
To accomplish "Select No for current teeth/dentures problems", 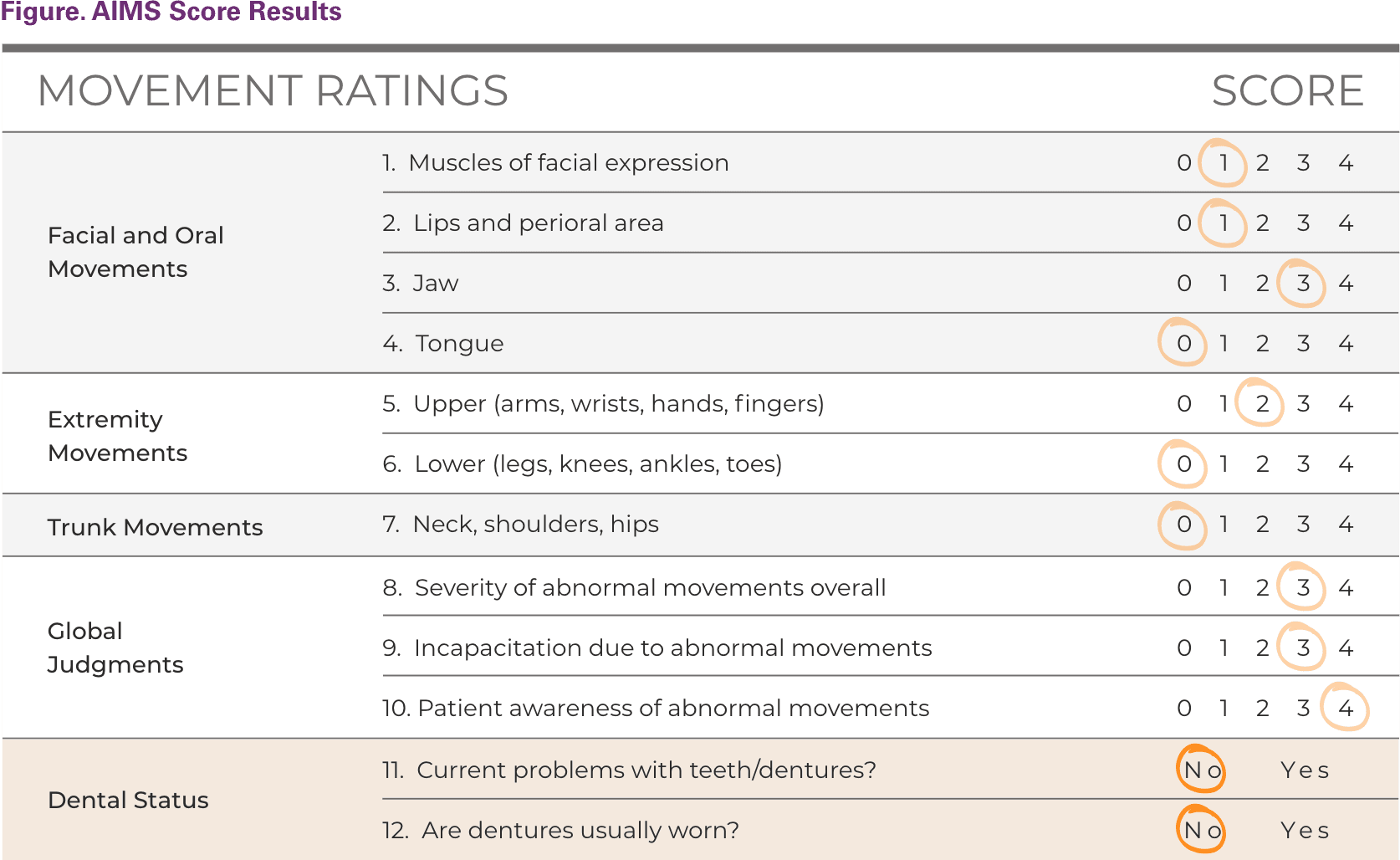I will pos(1202,770).
